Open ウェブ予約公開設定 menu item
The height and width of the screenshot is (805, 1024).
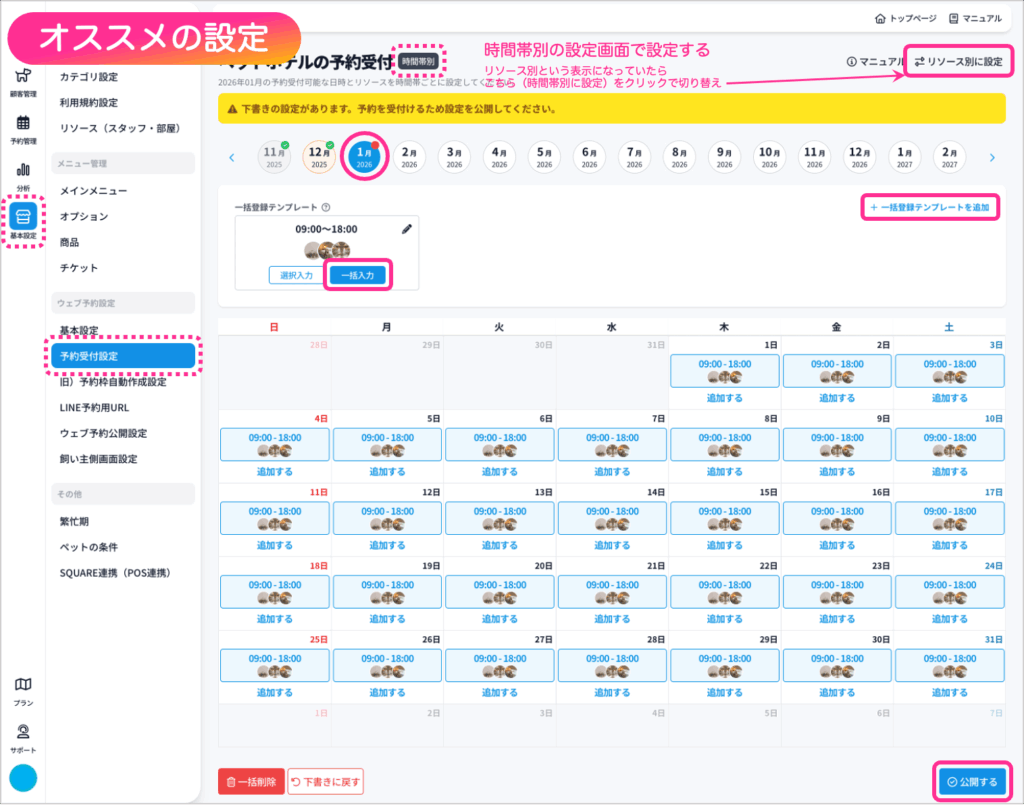pyautogui.click(x=103, y=433)
